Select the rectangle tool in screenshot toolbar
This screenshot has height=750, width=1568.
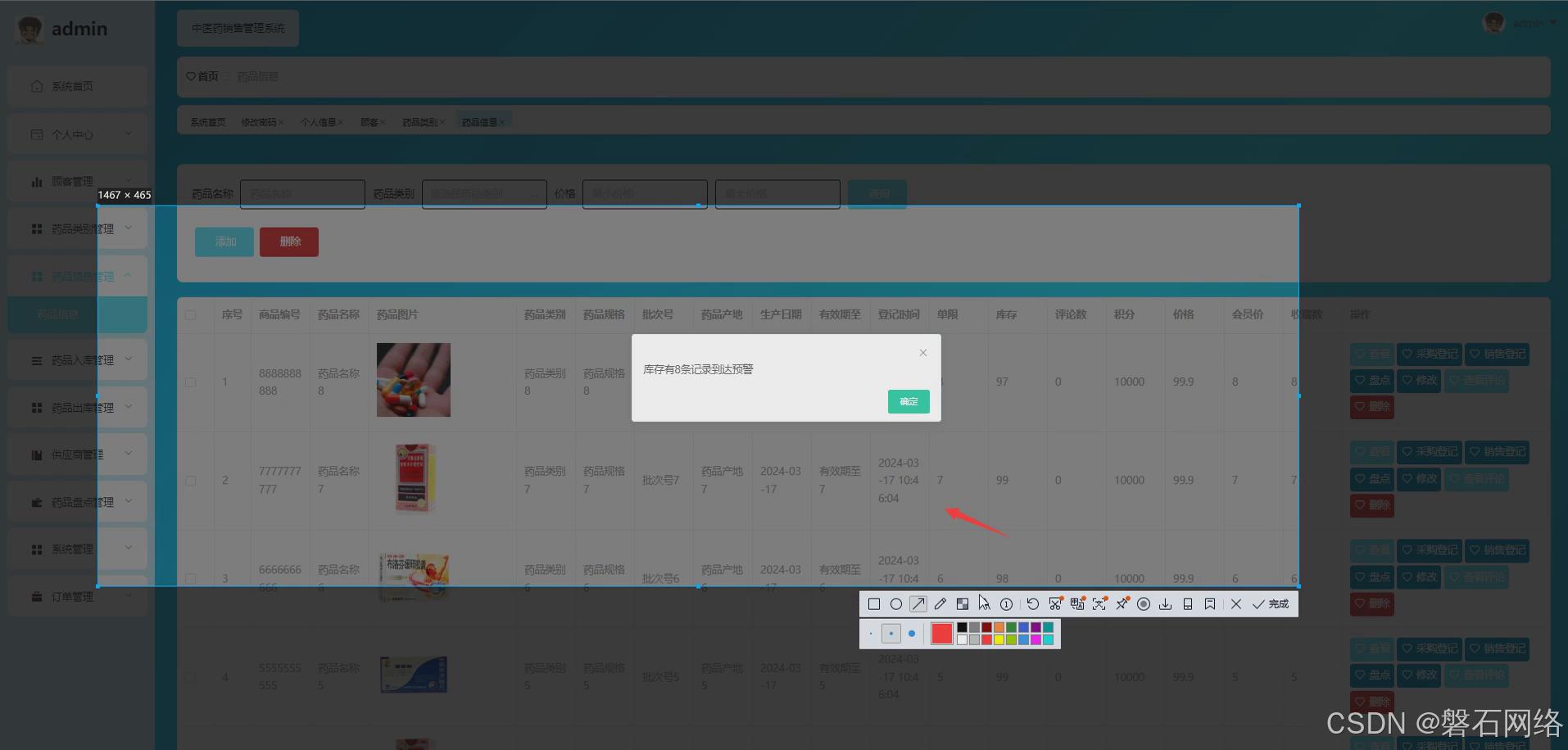coord(874,604)
